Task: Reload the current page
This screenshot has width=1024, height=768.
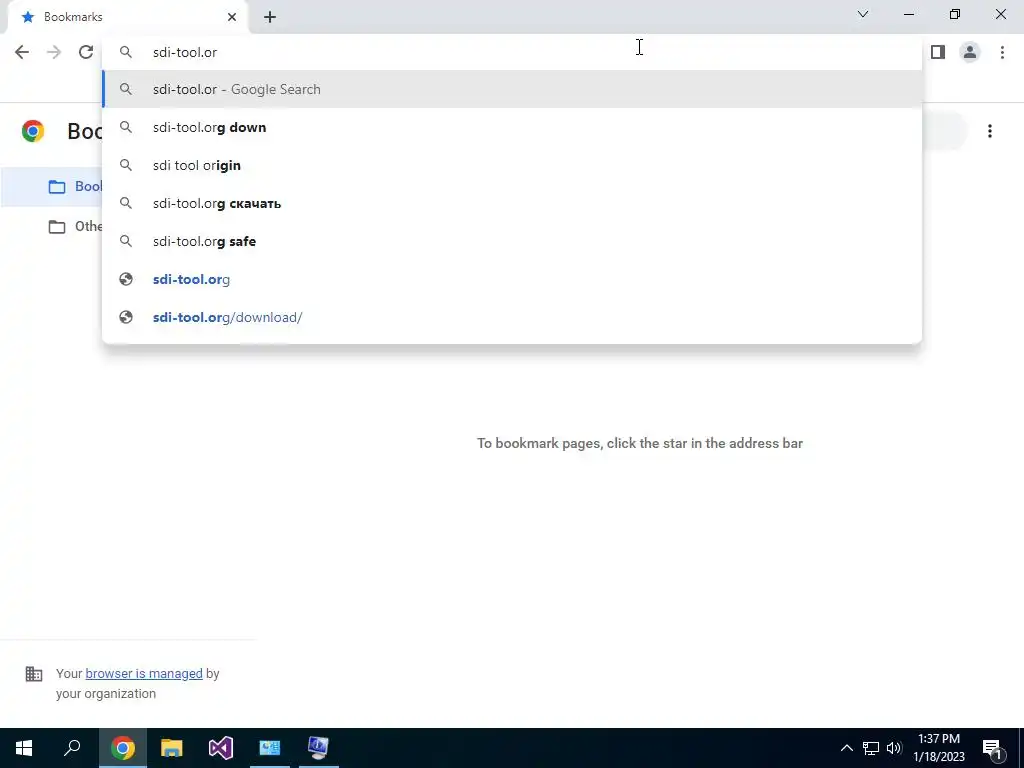Action: click(86, 52)
